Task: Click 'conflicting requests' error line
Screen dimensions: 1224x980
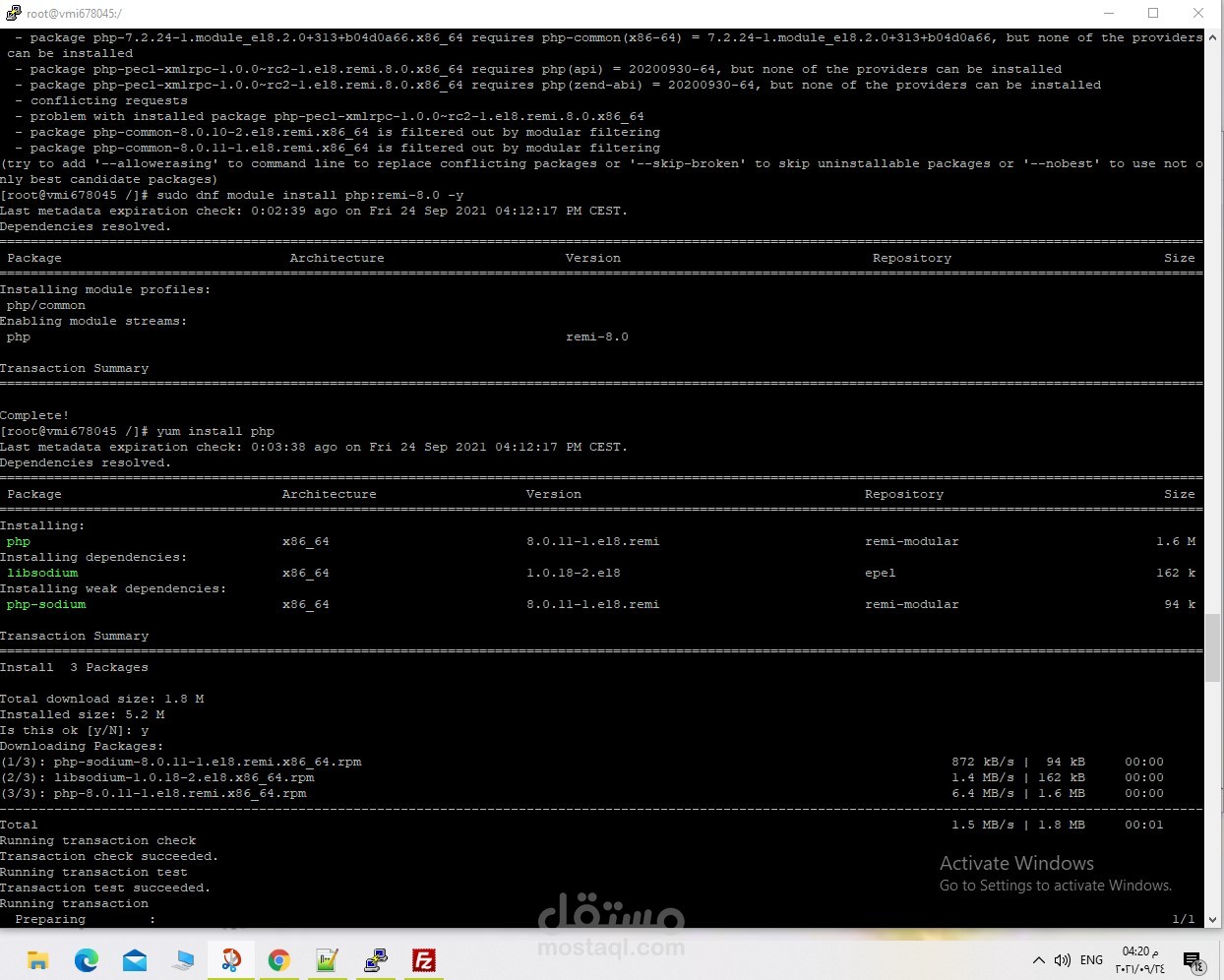Action: tap(101, 100)
